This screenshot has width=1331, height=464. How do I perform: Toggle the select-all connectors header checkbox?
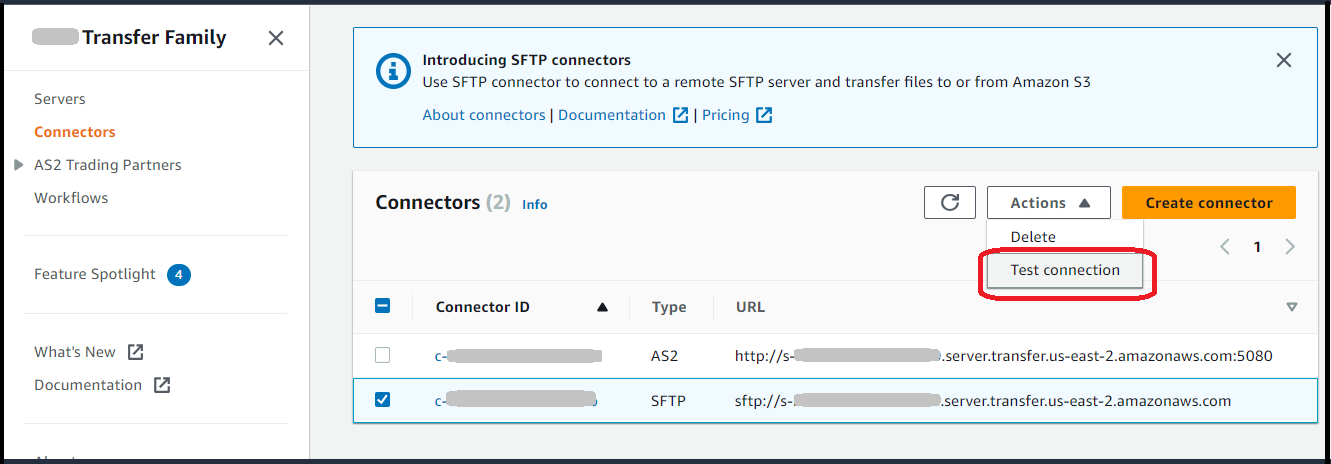click(382, 307)
